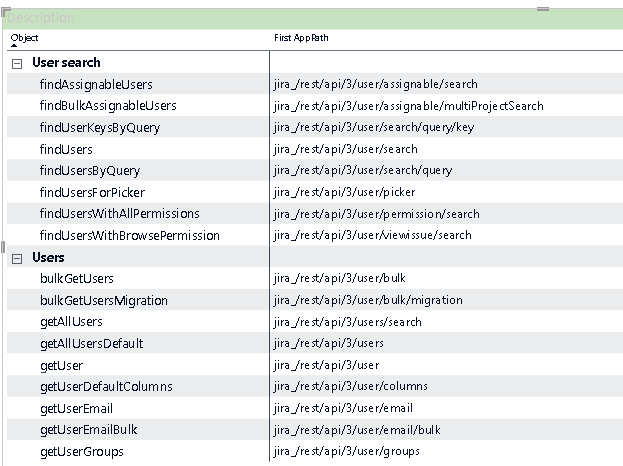
Task: Click path ending user/groups
Action: [x=347, y=451]
